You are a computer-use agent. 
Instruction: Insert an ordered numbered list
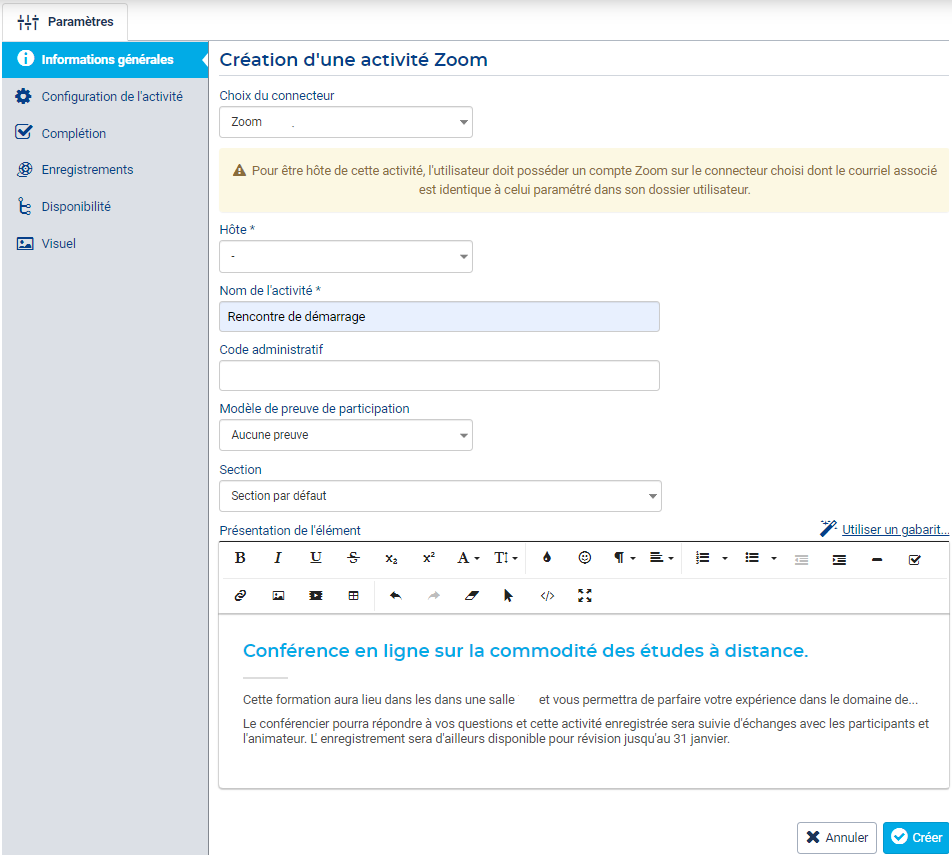coord(702,558)
